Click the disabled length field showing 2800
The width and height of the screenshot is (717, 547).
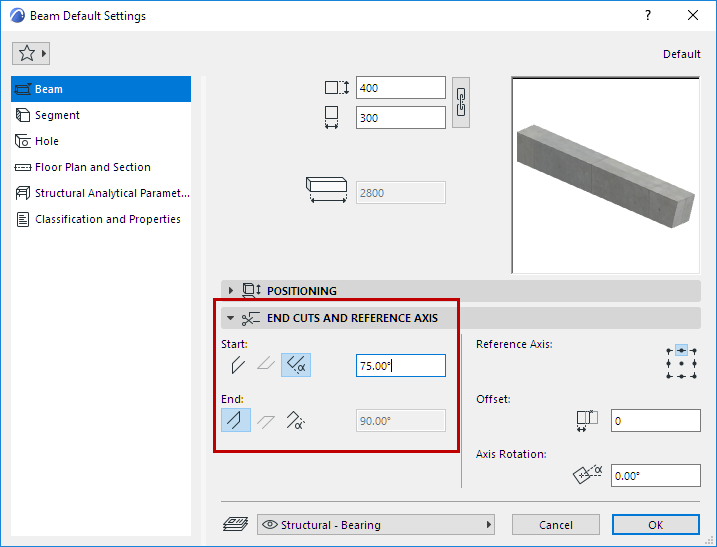pyautogui.click(x=401, y=193)
